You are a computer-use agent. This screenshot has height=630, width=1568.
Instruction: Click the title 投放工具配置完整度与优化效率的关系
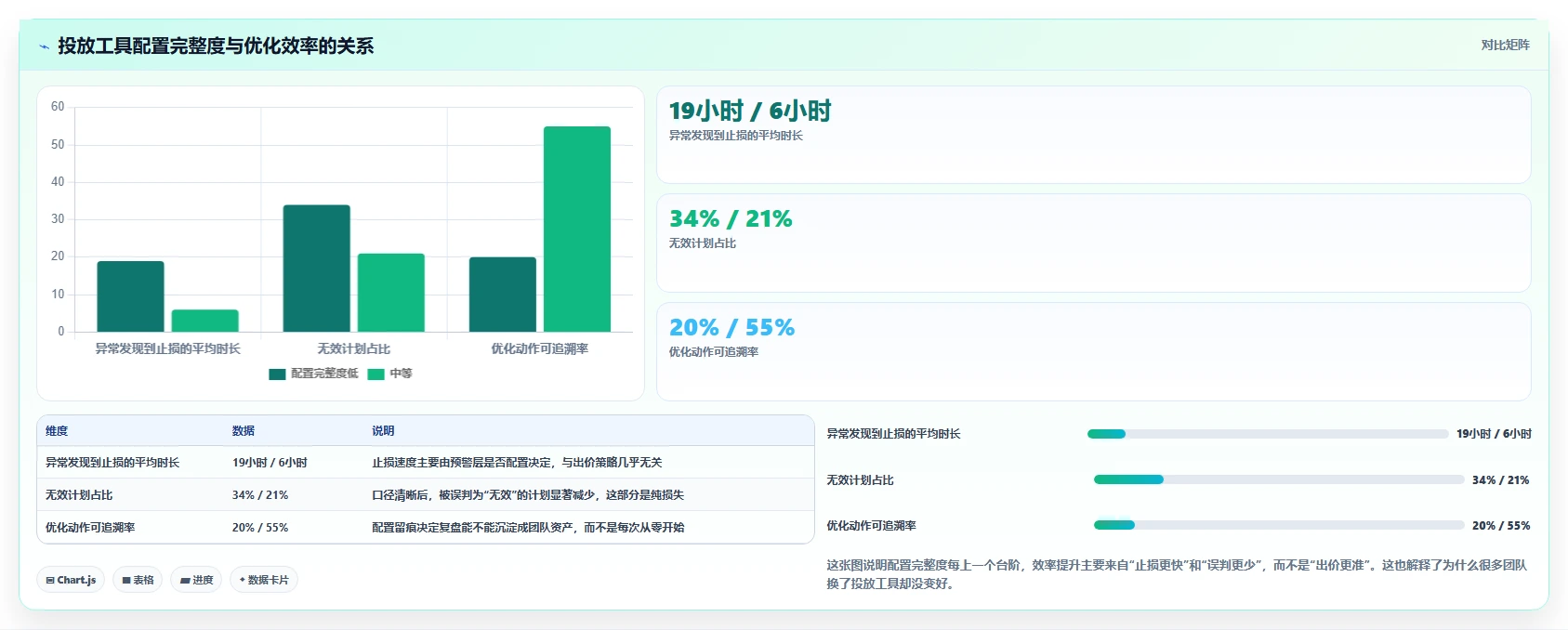216,46
